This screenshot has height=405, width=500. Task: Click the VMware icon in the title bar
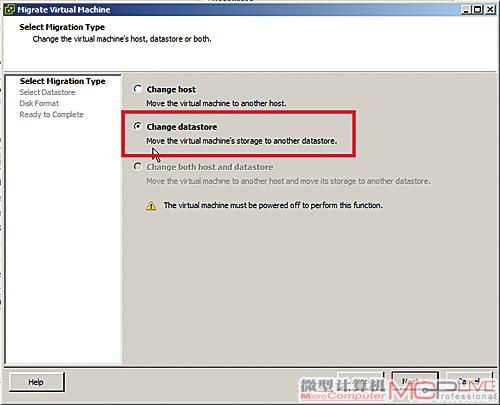tap(9, 10)
